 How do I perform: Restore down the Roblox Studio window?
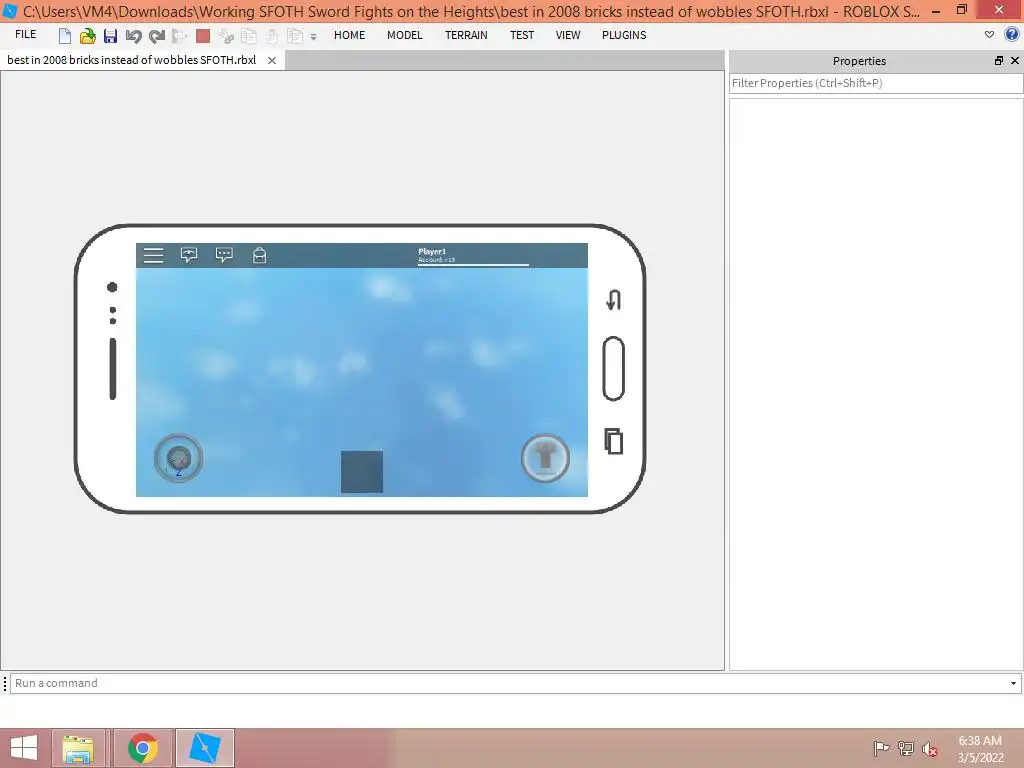(x=962, y=10)
